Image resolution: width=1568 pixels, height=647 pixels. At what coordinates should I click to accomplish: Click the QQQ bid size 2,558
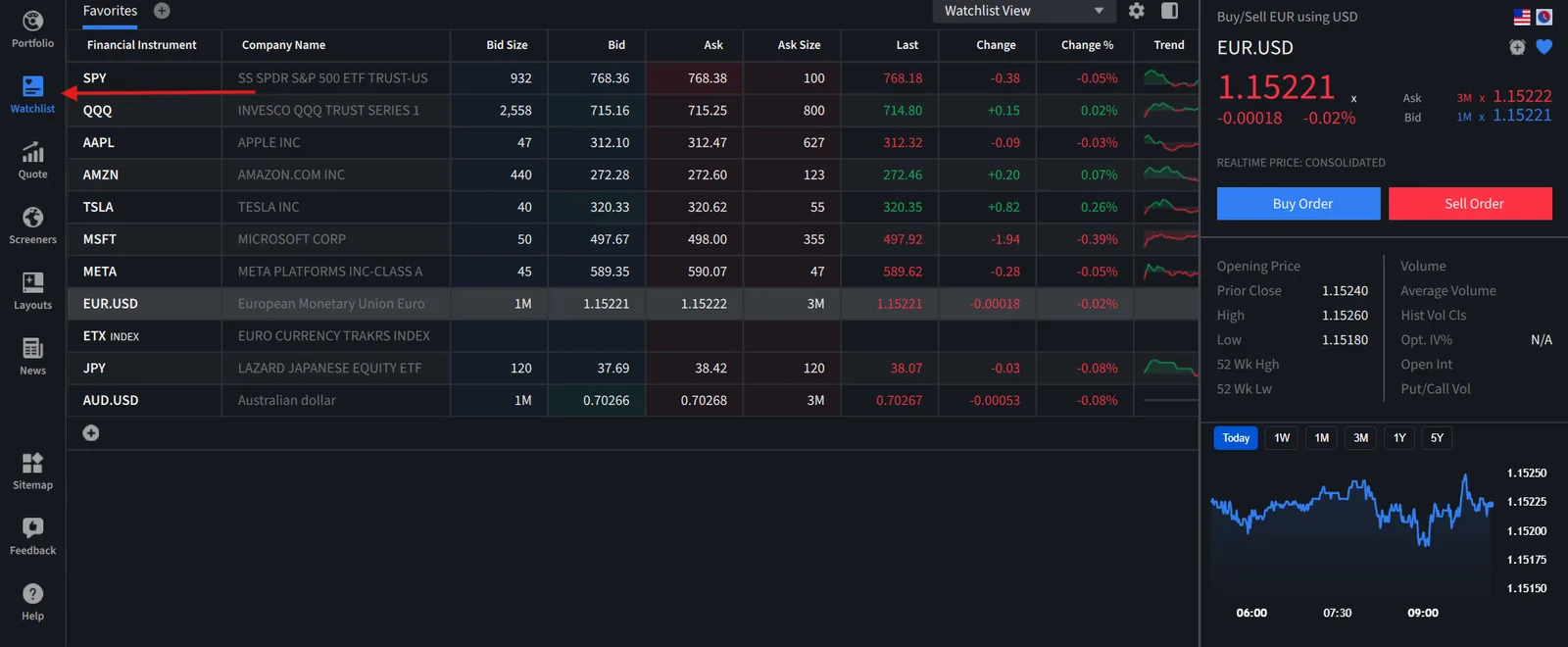515,111
